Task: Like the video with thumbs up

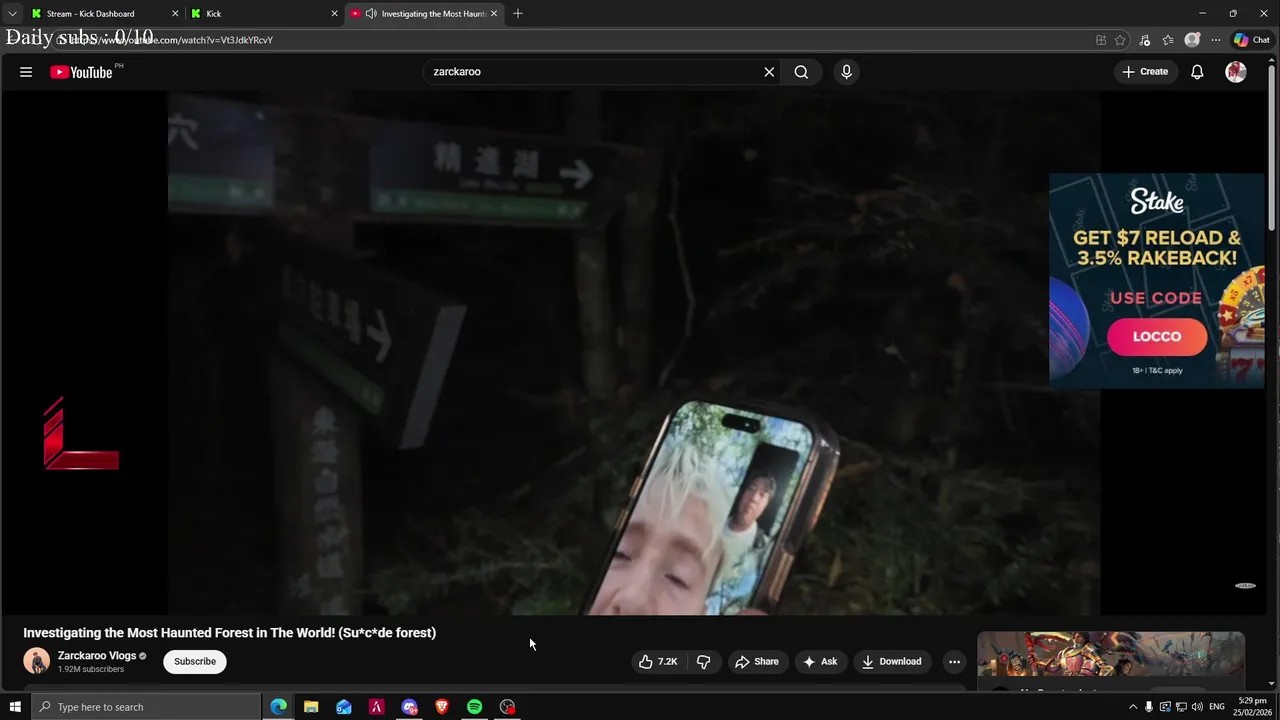Action: tap(658, 661)
